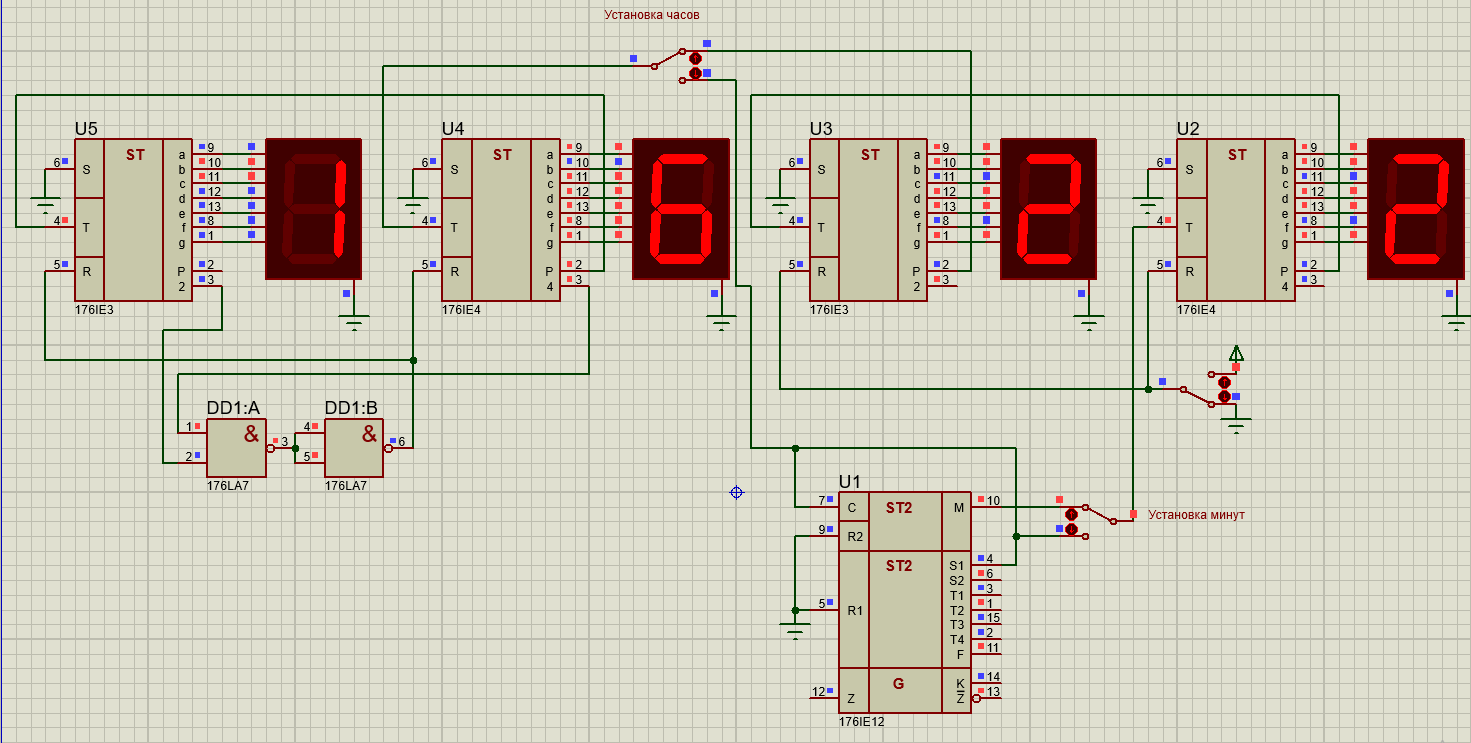
Task: Click pin 11 (F output) on U1
Action: coord(985,654)
